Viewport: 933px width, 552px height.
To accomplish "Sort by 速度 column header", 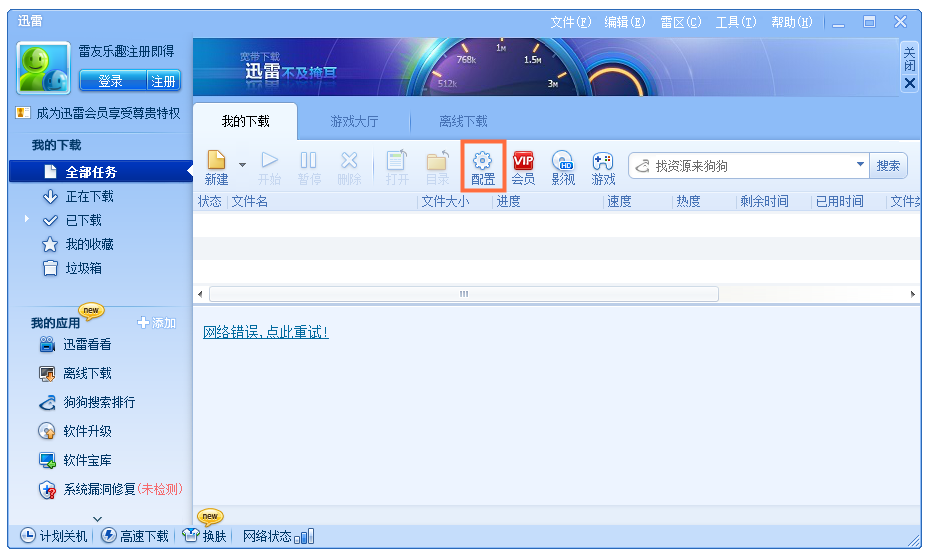I will tap(619, 202).
